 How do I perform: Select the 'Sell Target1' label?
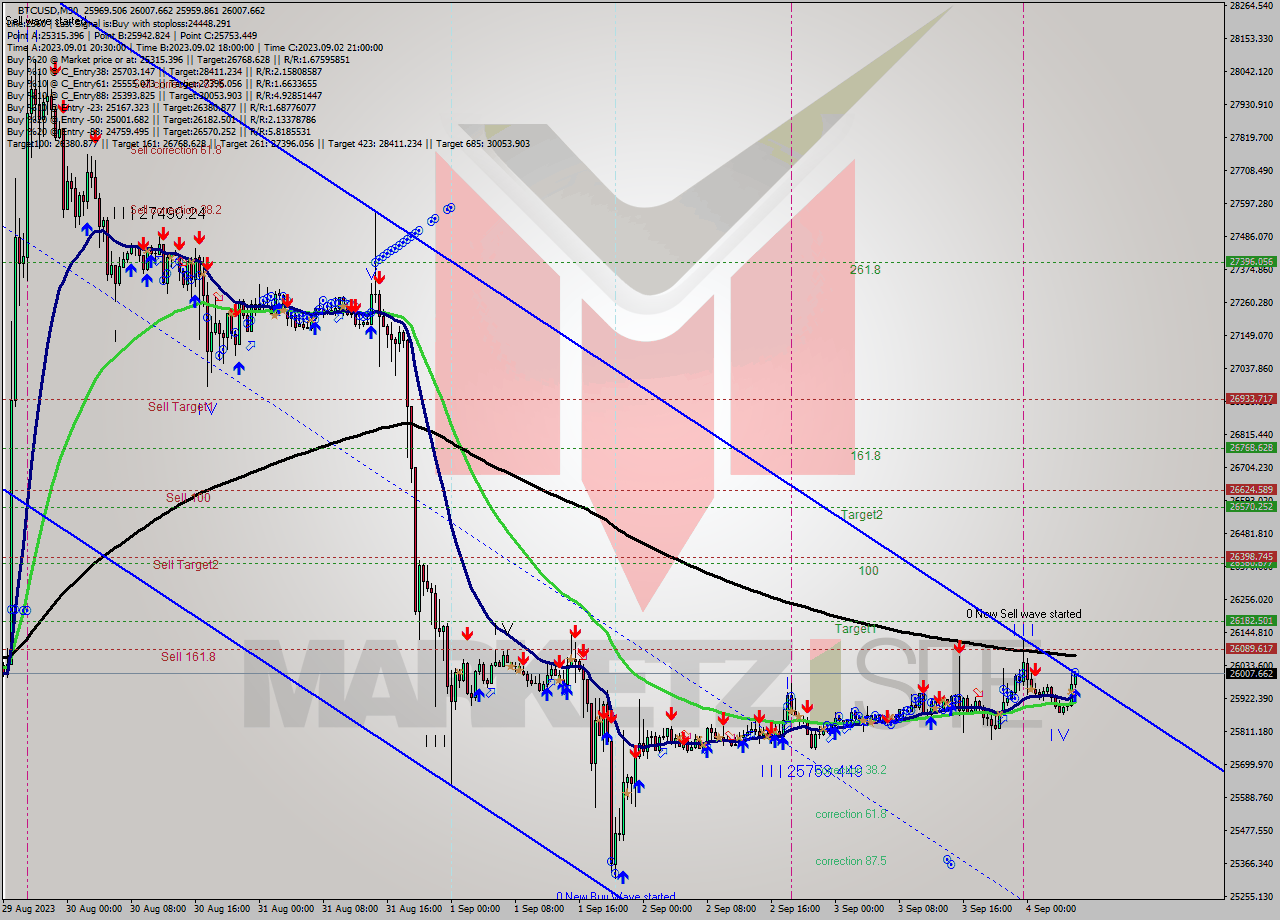(x=179, y=406)
